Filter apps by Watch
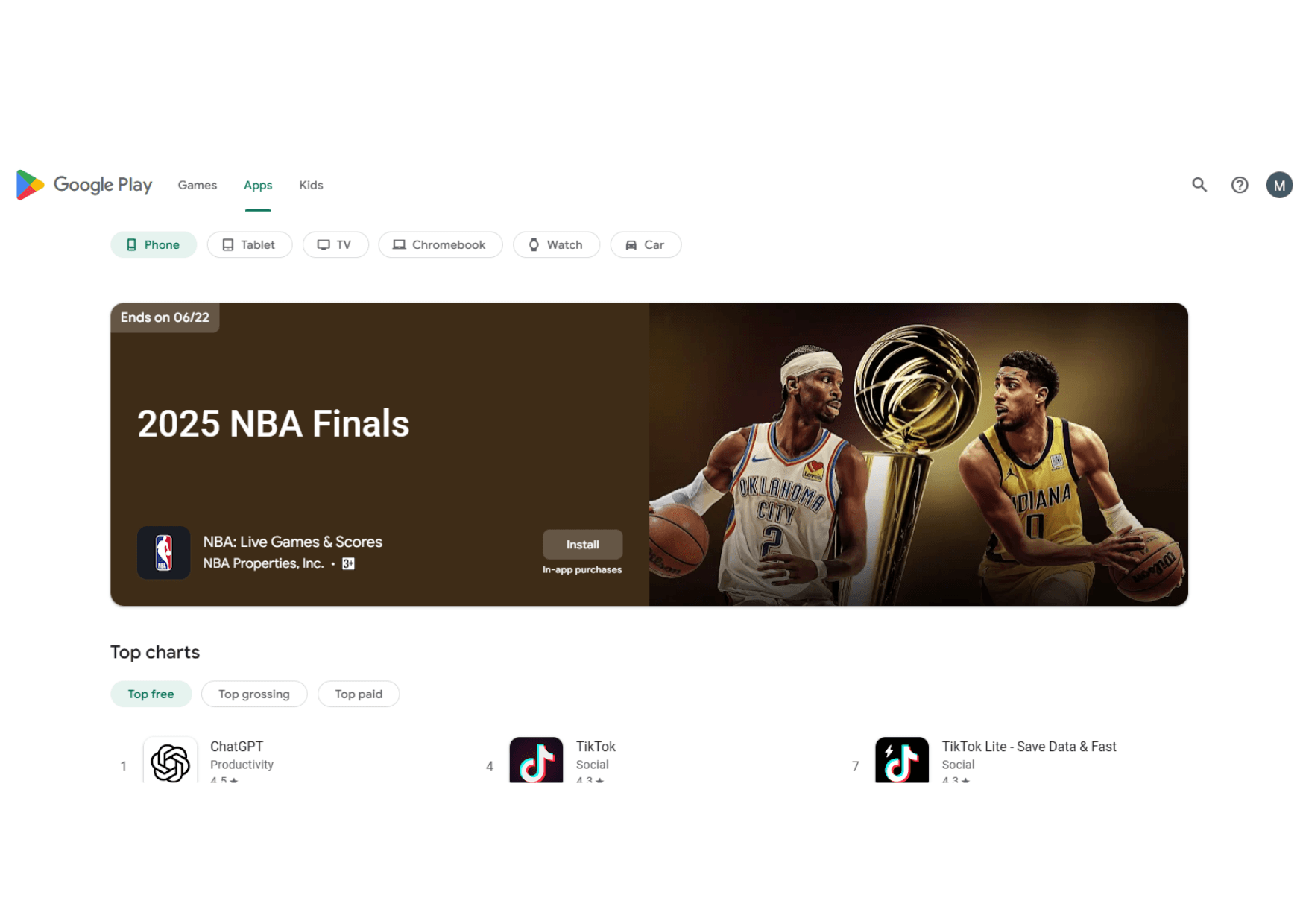This screenshot has width=1303, height=924. coord(555,244)
